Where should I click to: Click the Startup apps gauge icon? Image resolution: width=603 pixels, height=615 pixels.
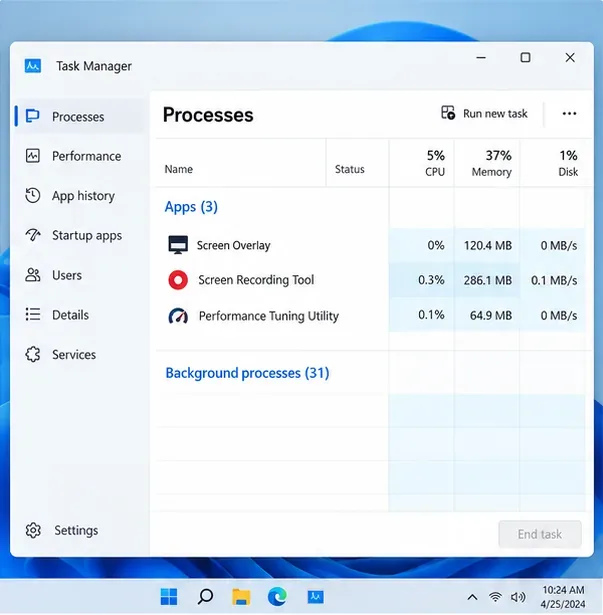(33, 235)
